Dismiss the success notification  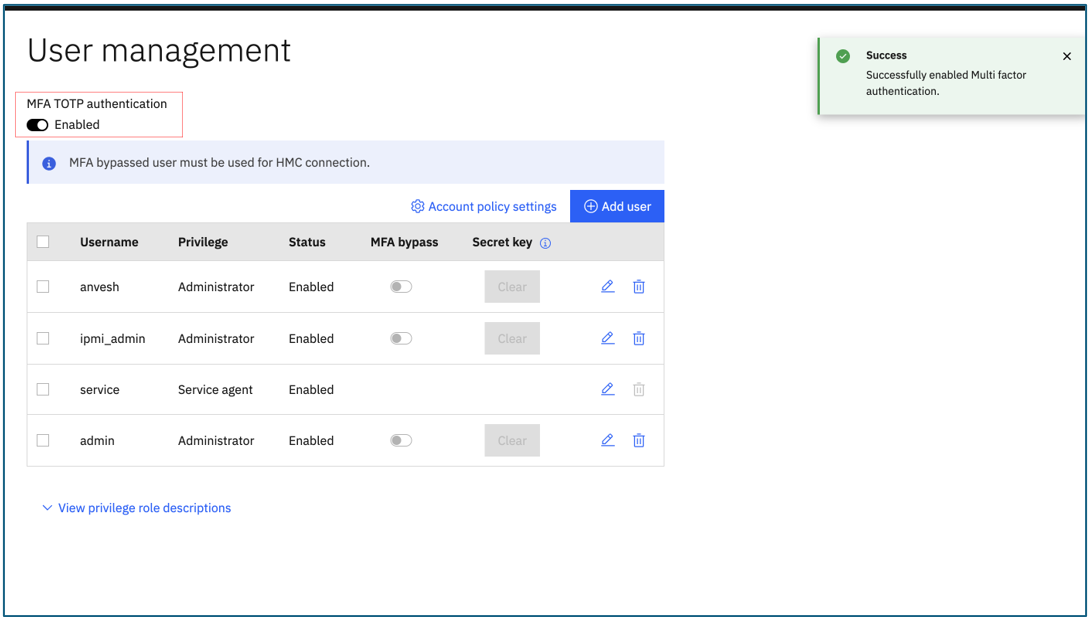click(x=1067, y=56)
